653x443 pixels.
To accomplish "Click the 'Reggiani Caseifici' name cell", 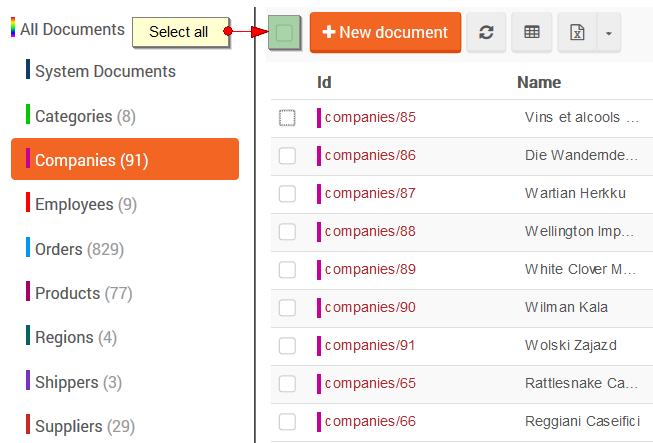I will (582, 421).
